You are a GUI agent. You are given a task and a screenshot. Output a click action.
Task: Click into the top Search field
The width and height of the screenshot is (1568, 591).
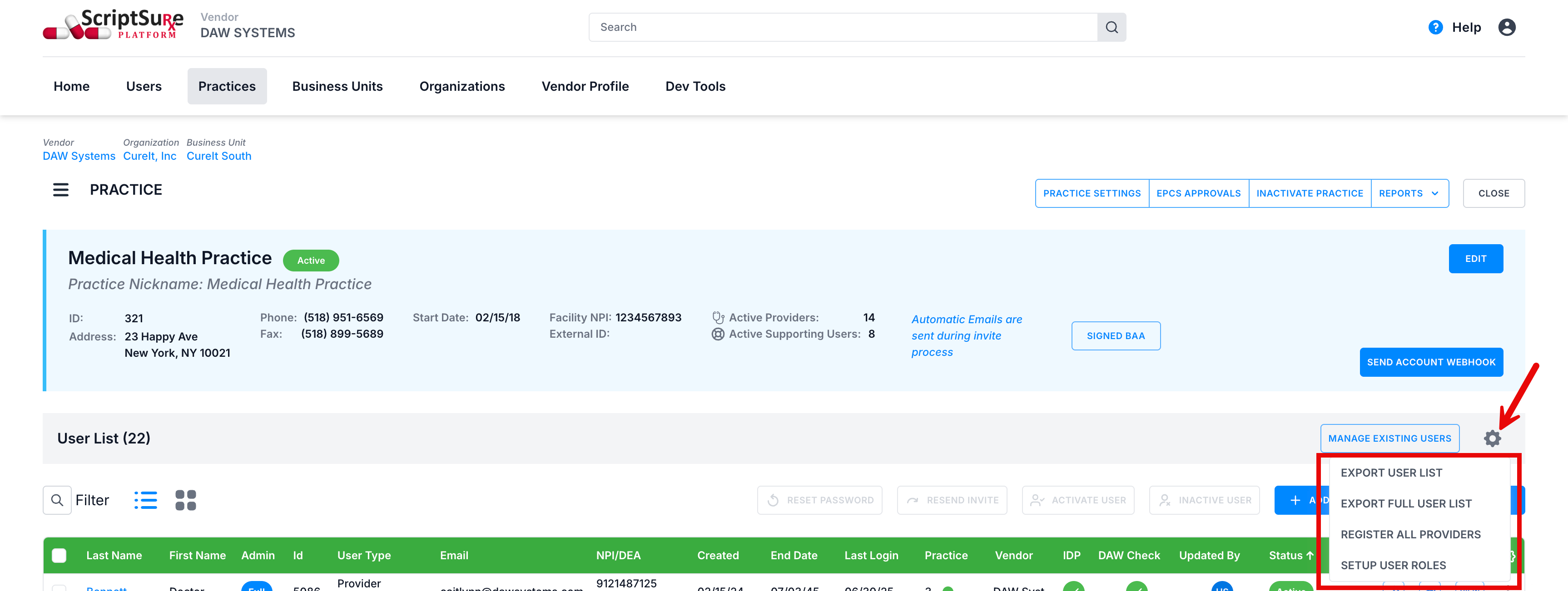(843, 27)
